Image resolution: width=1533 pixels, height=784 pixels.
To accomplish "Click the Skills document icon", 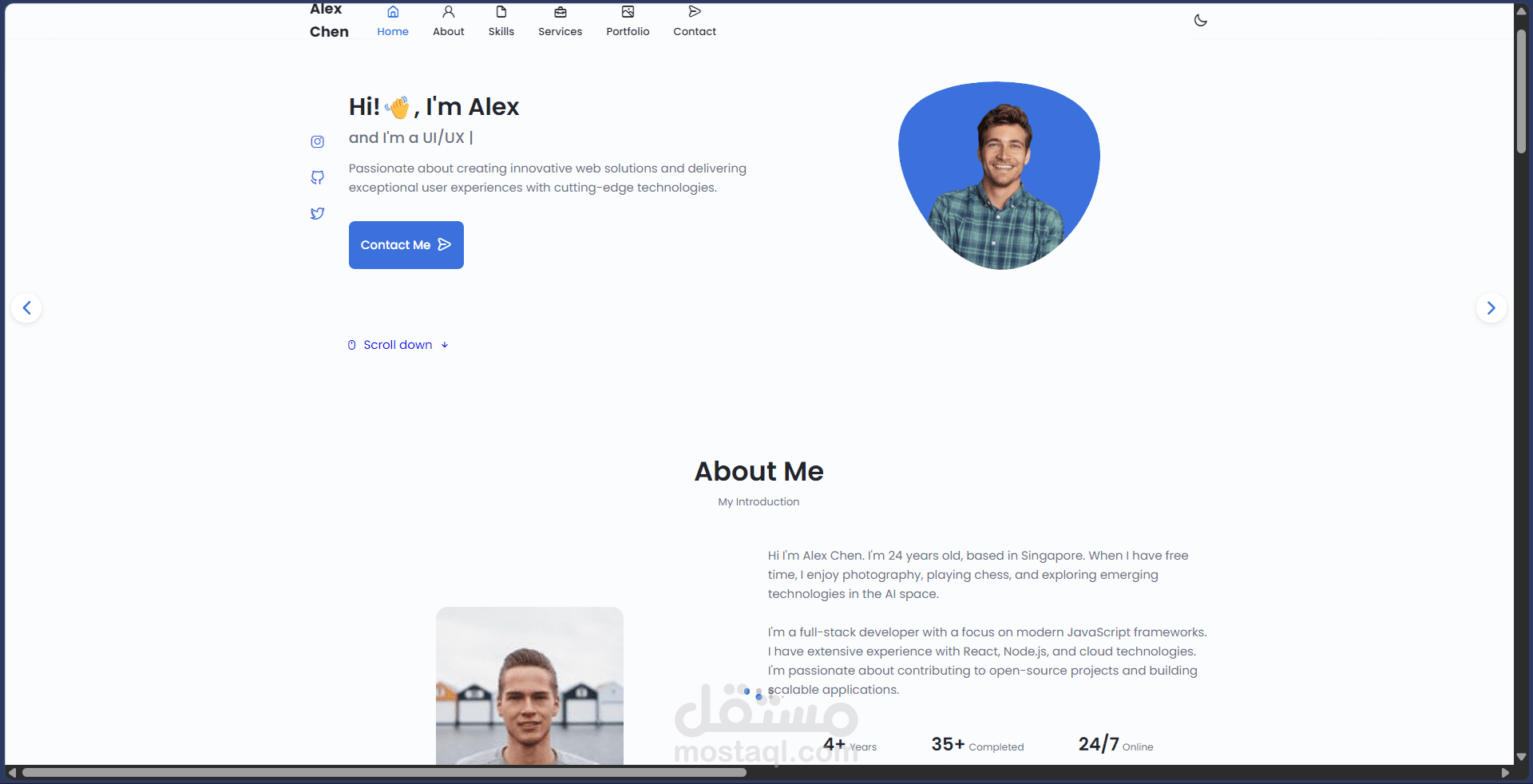I will point(501,12).
